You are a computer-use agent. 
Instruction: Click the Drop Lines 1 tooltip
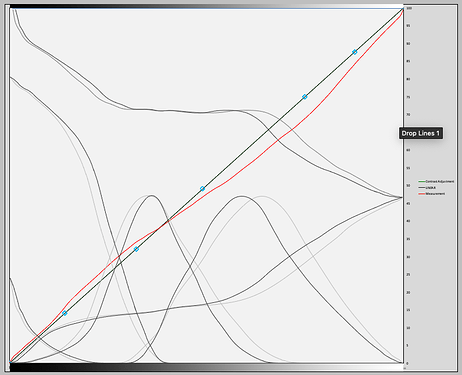tap(421, 133)
